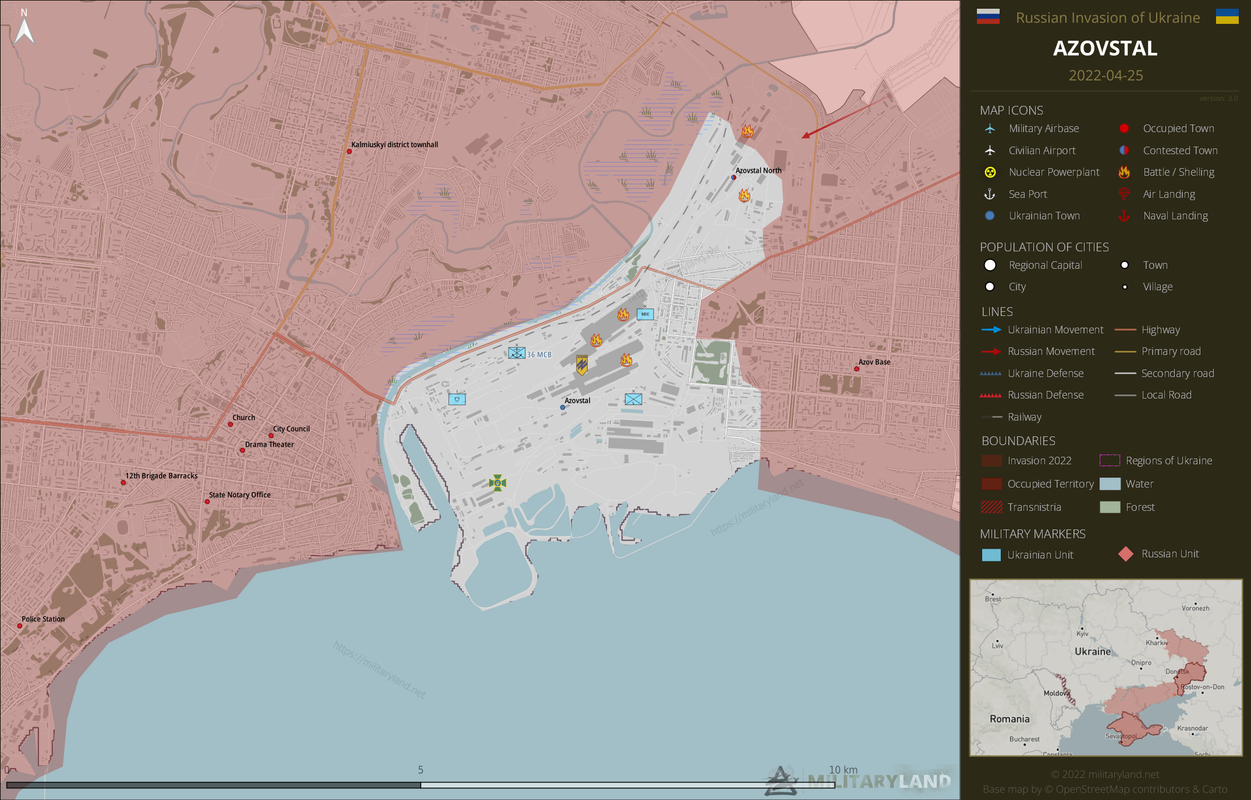Viewport: 1251px width, 800px height.
Task: Click the Azov regiment yellow shield emblem
Action: click(581, 365)
